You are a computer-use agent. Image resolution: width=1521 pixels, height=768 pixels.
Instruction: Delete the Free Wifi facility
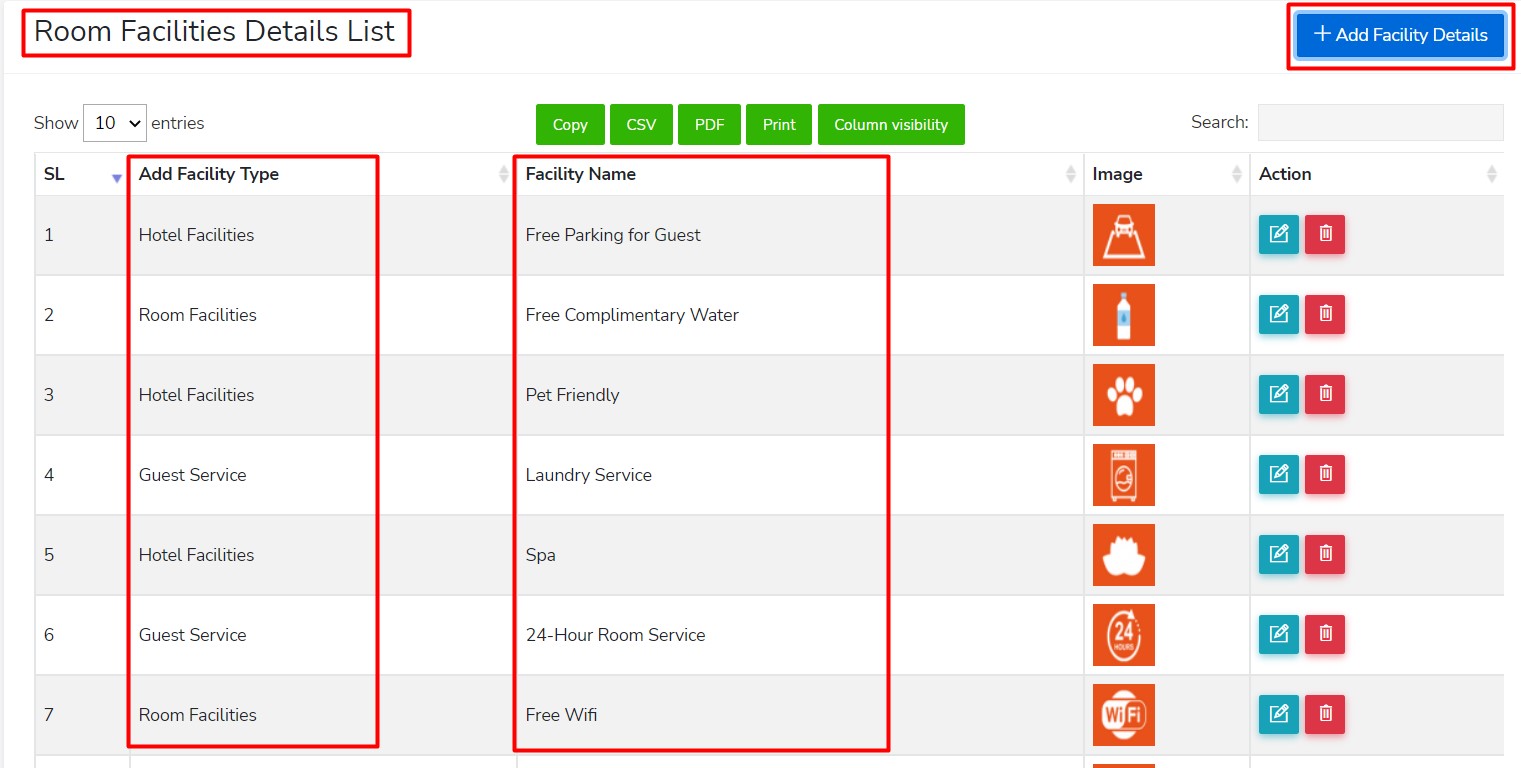[x=1325, y=715]
